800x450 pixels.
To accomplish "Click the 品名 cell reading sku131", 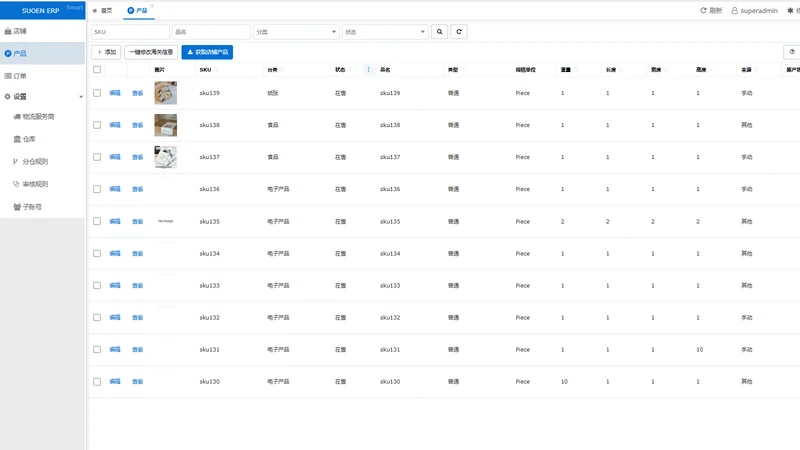I will coord(390,349).
